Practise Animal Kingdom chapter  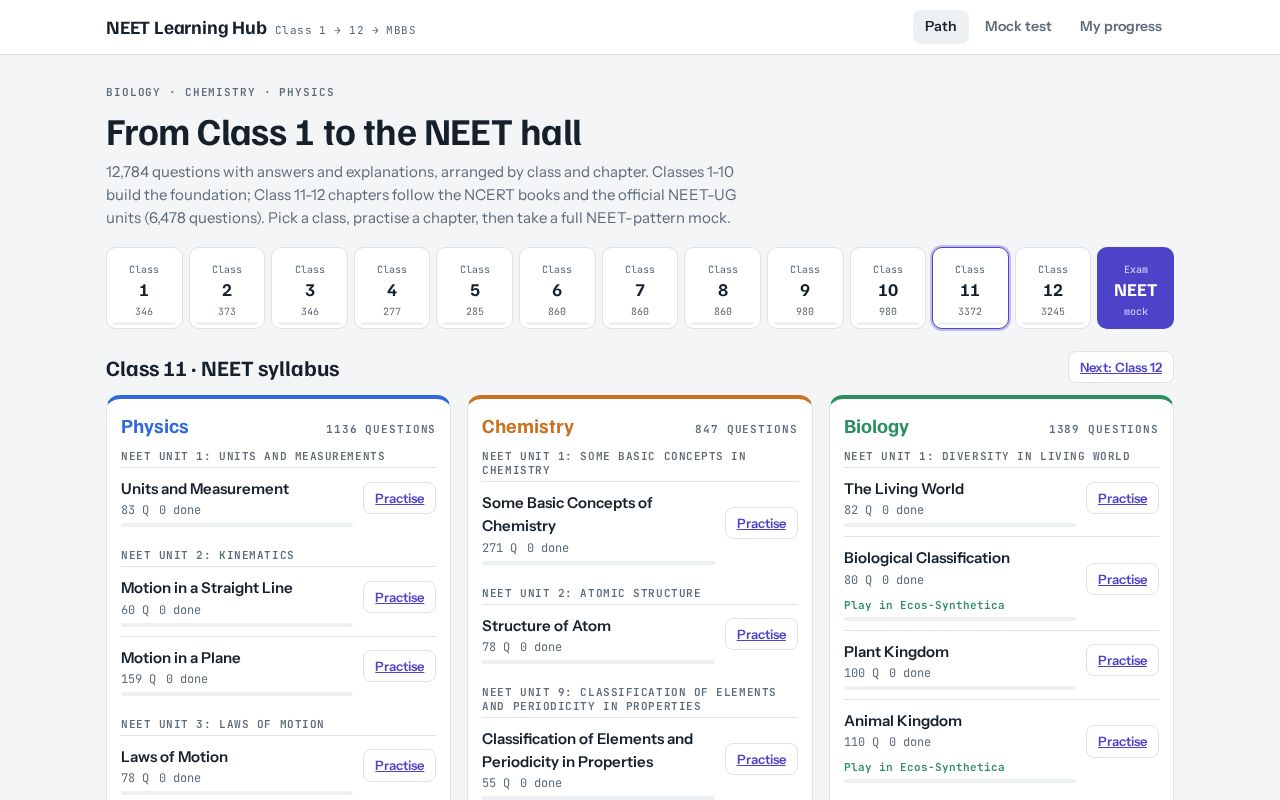[x=1122, y=741]
